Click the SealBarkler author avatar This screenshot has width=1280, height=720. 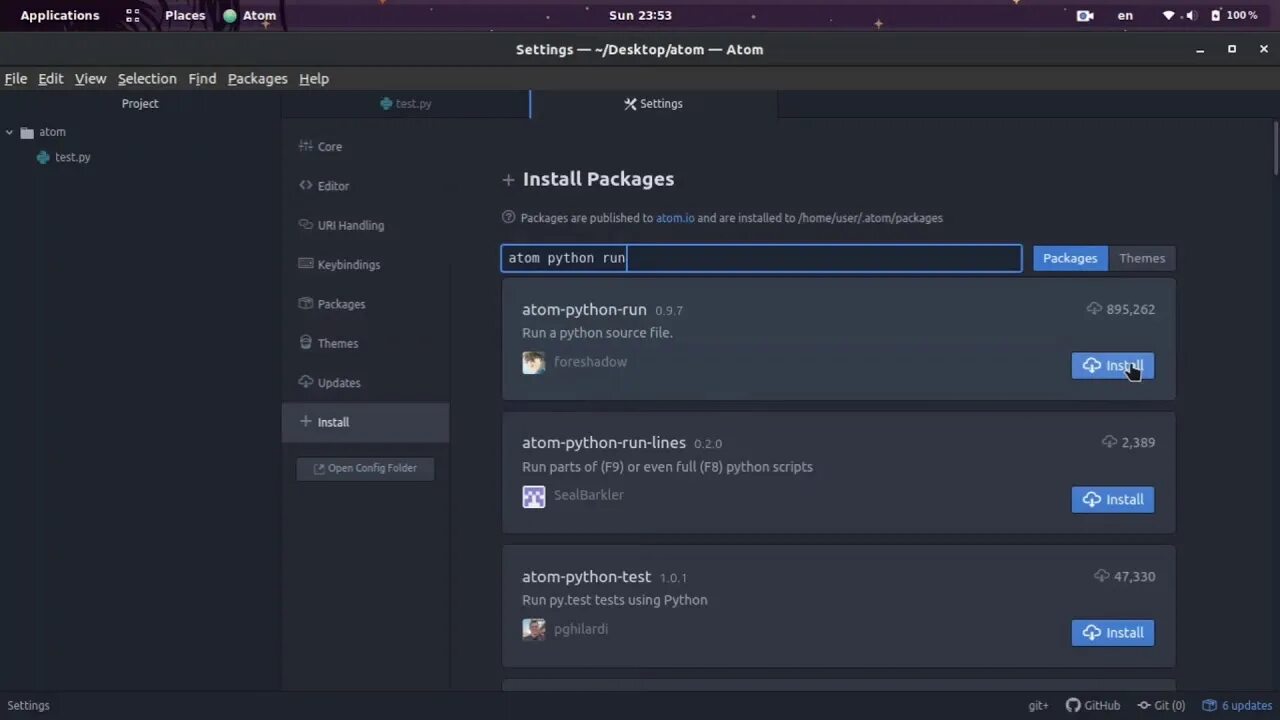click(534, 496)
